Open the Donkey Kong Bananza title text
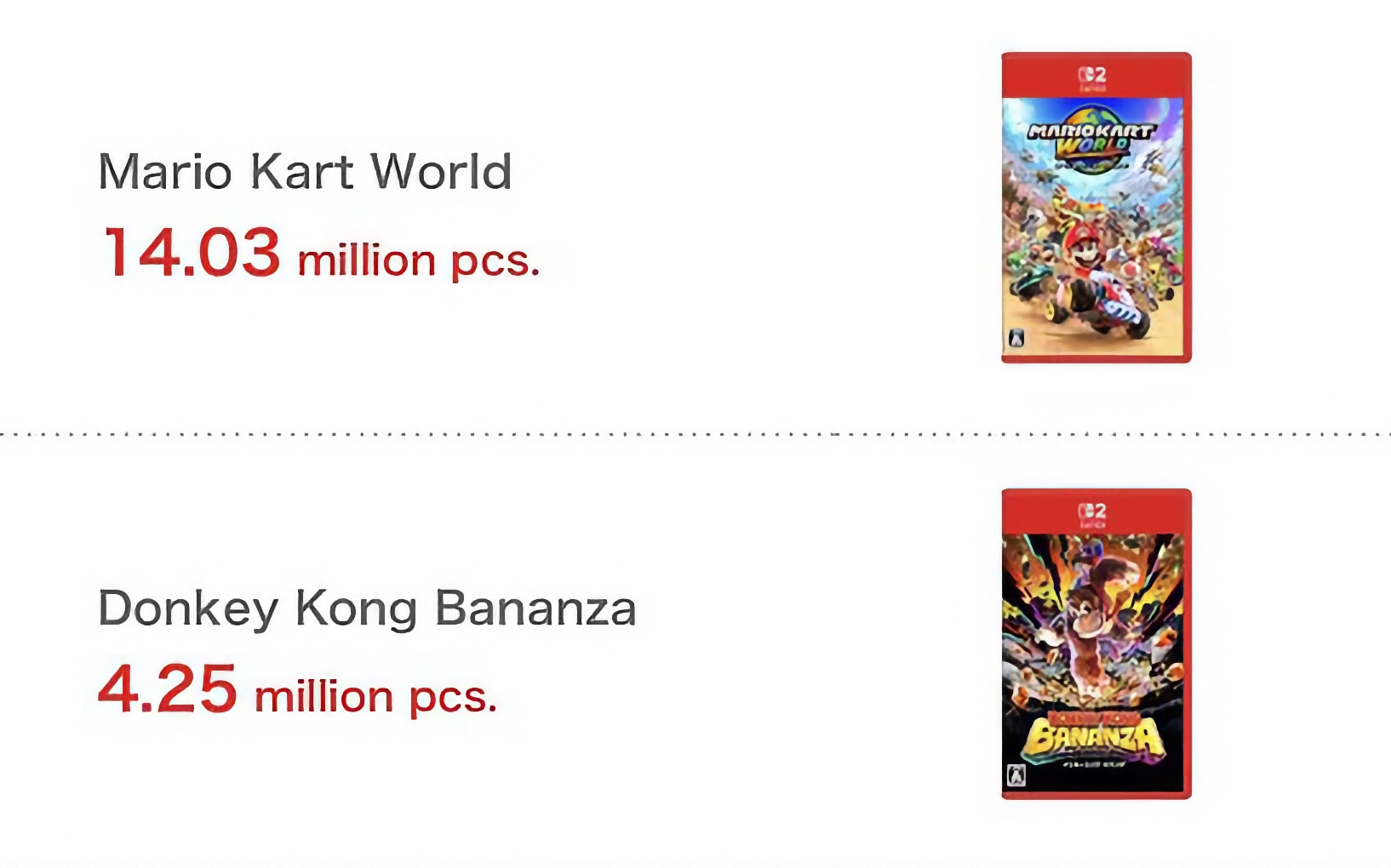1391x868 pixels. click(367, 608)
